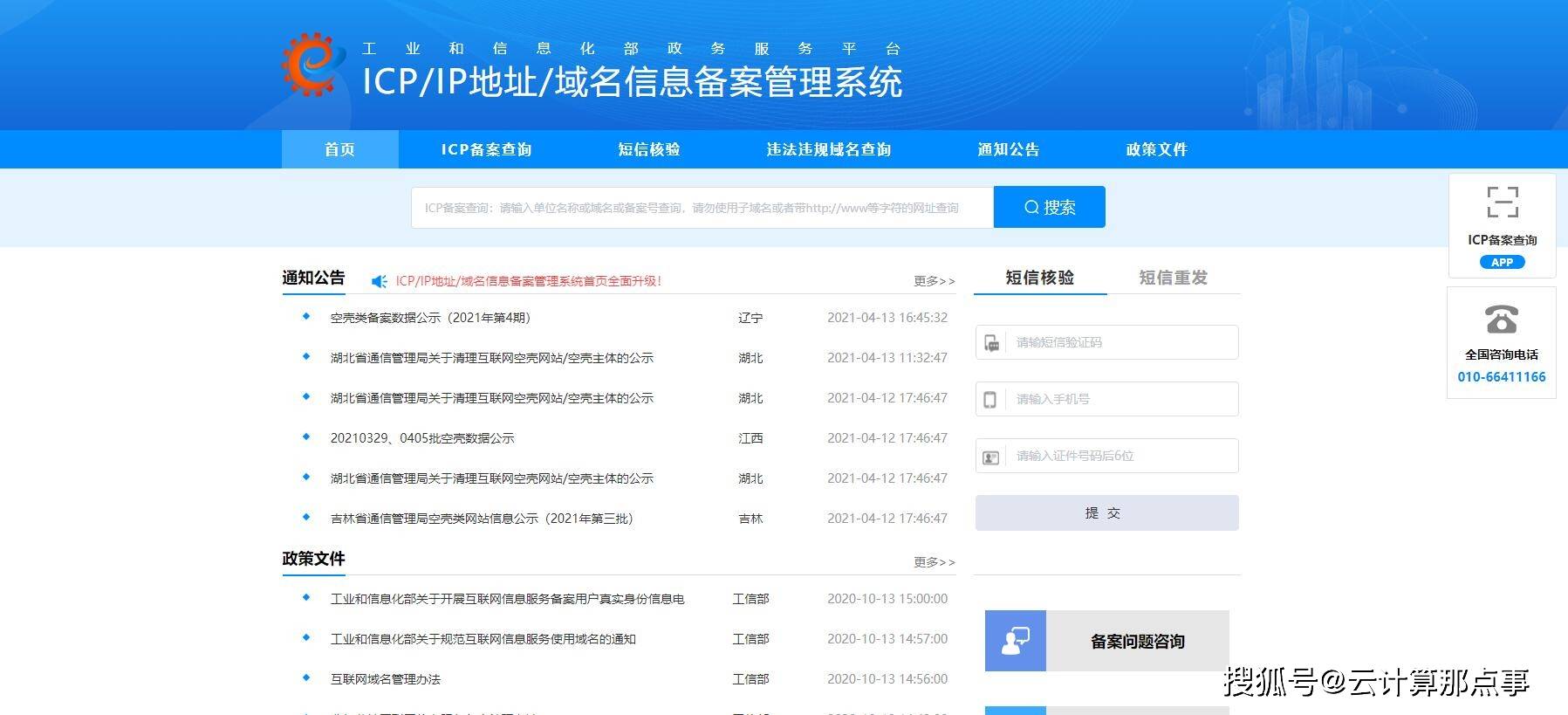Switch to the 短信重发 tab

point(1173,278)
